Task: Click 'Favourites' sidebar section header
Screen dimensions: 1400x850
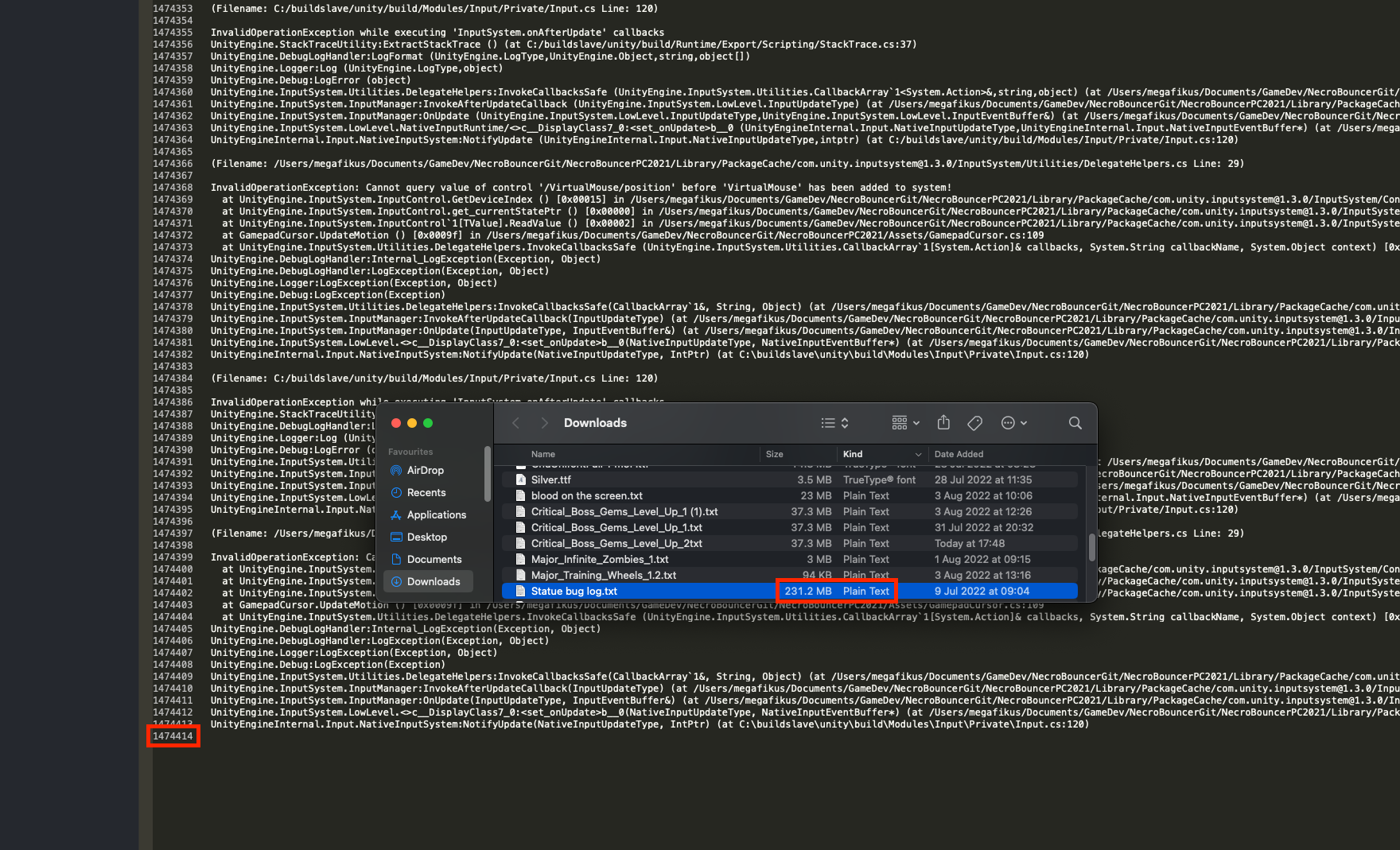Action: point(410,452)
